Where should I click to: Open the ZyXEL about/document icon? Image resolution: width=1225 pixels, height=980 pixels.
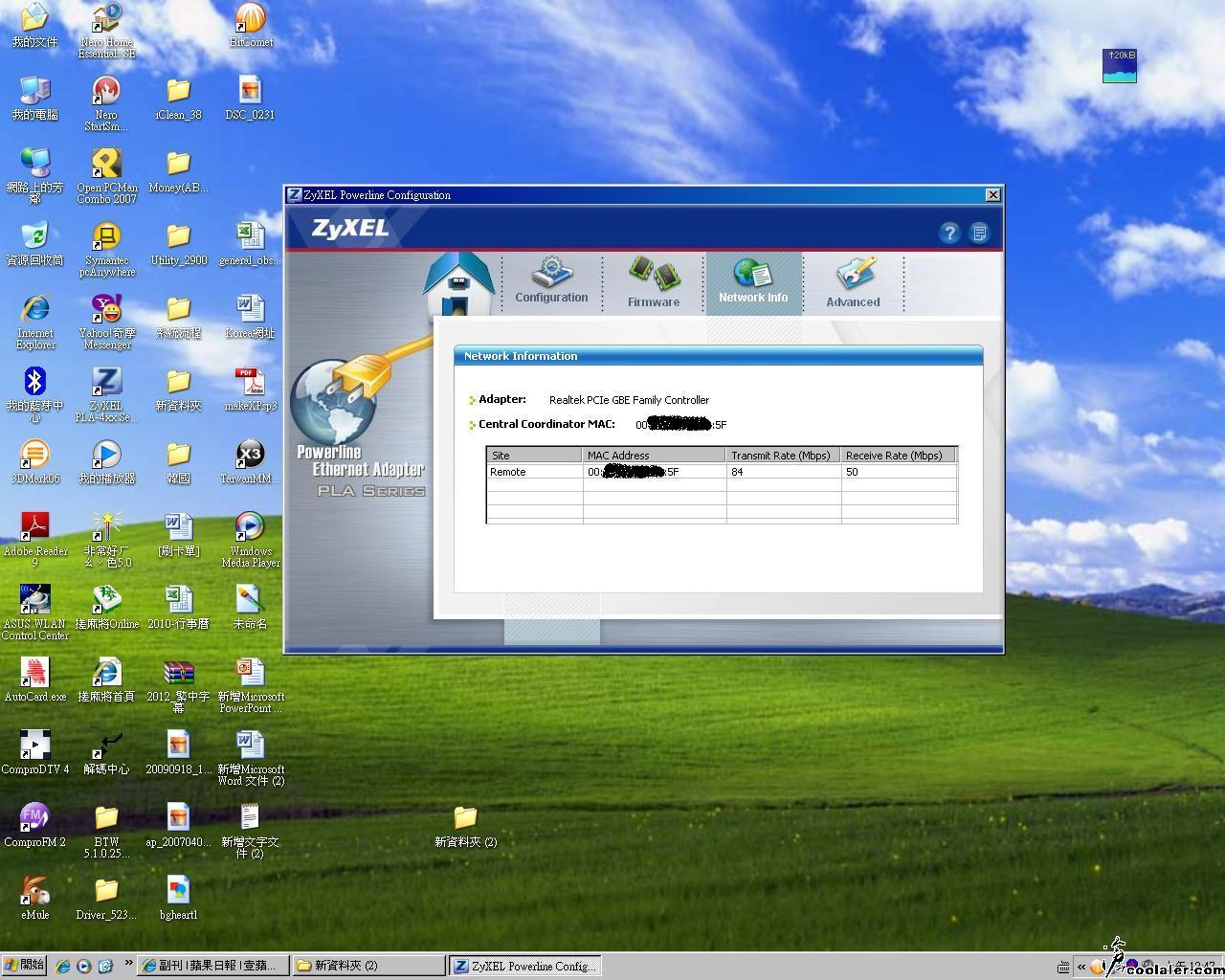coord(979,233)
